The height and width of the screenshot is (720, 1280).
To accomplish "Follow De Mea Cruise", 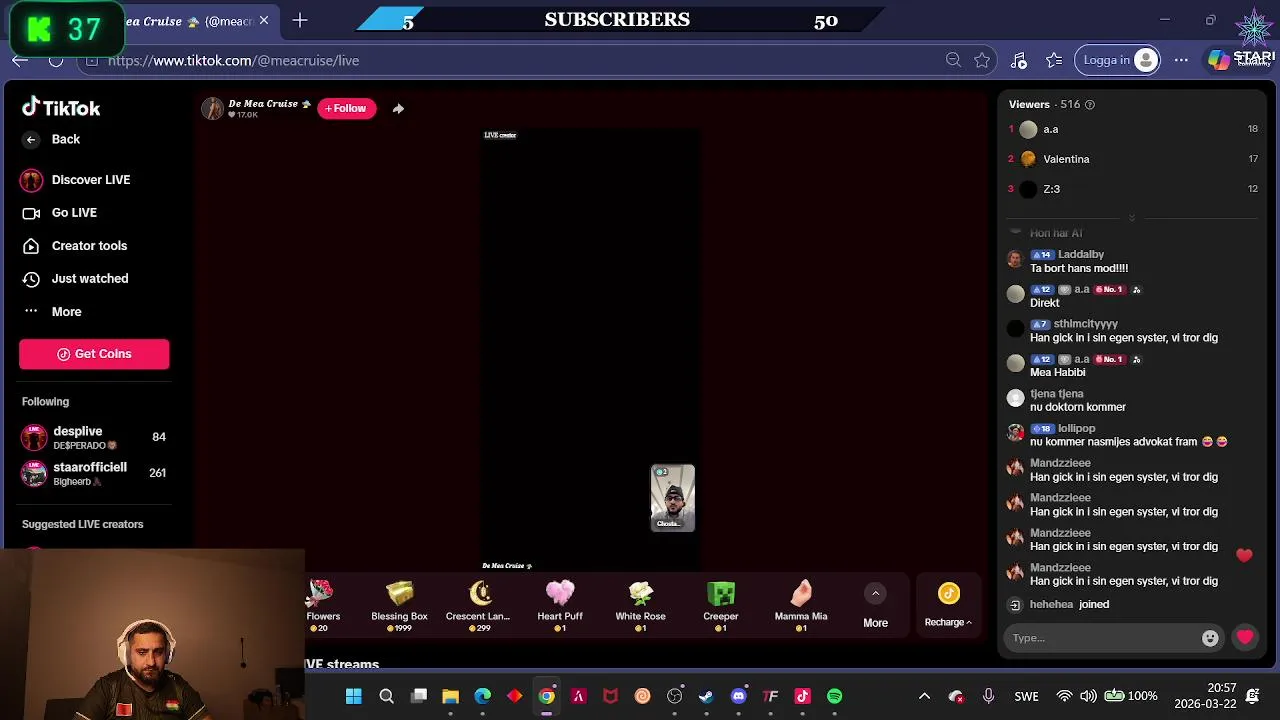I will pyautogui.click(x=347, y=108).
